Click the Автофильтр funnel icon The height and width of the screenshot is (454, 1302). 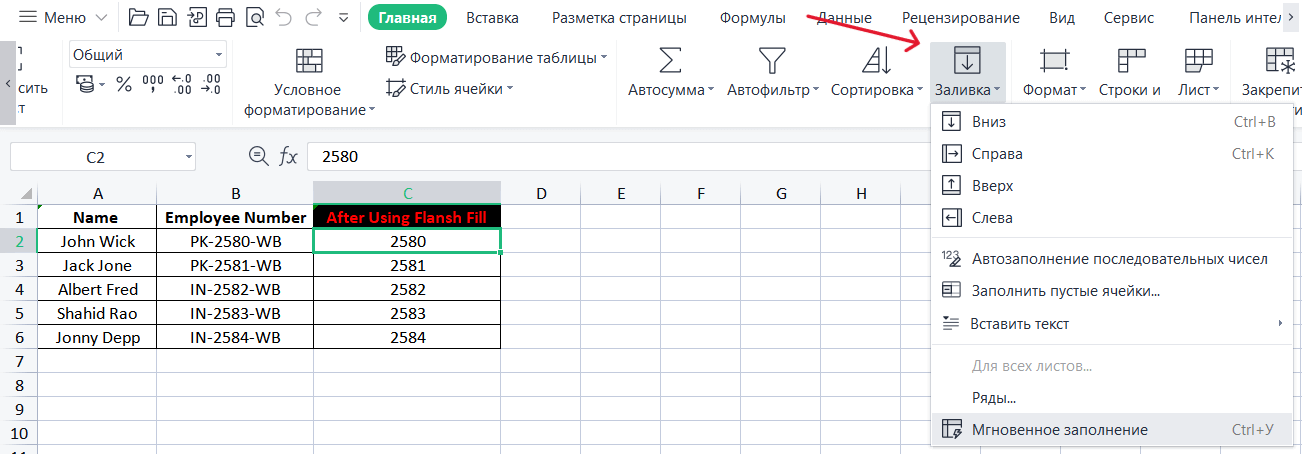[x=770, y=61]
